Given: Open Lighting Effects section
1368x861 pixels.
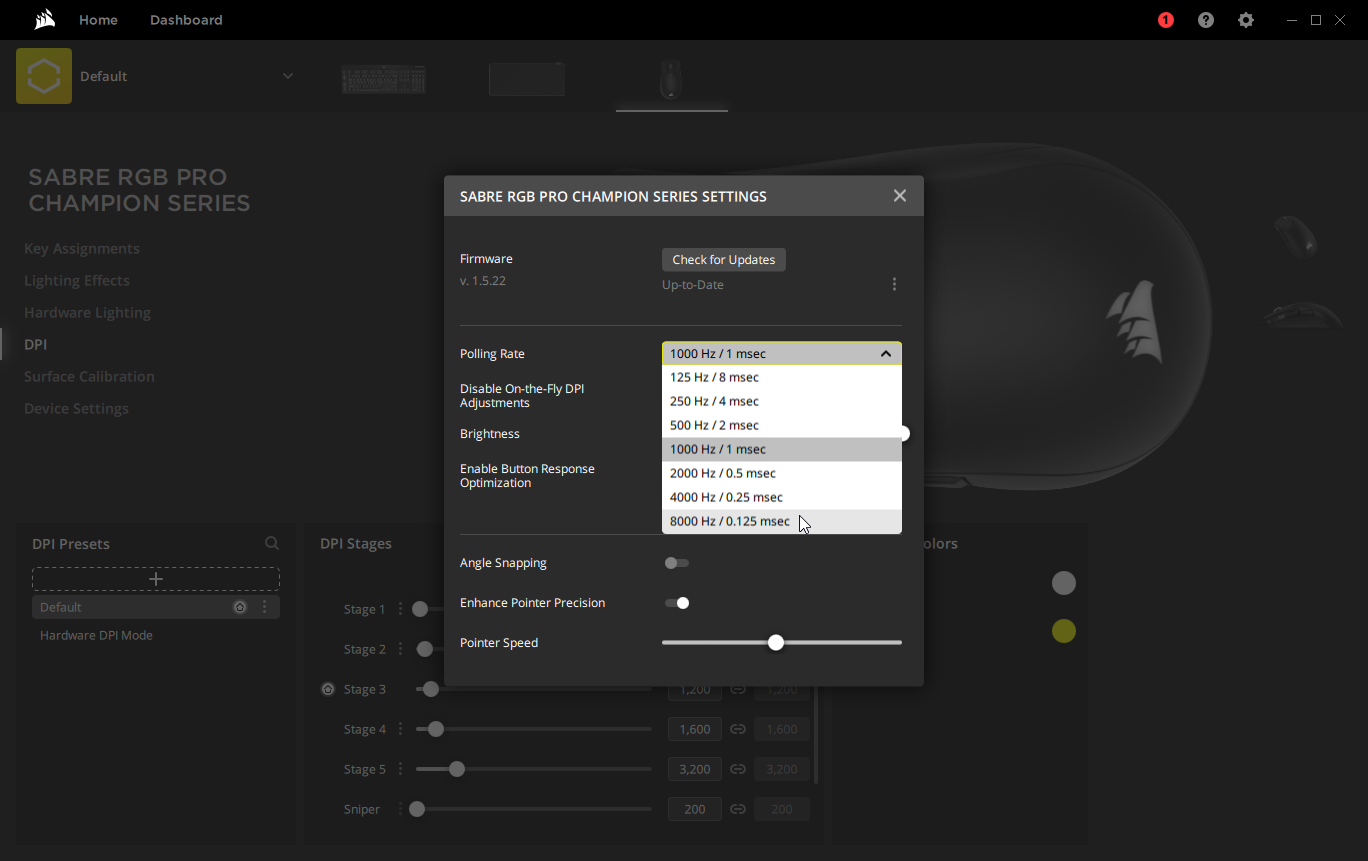Looking at the screenshot, I should point(77,281).
